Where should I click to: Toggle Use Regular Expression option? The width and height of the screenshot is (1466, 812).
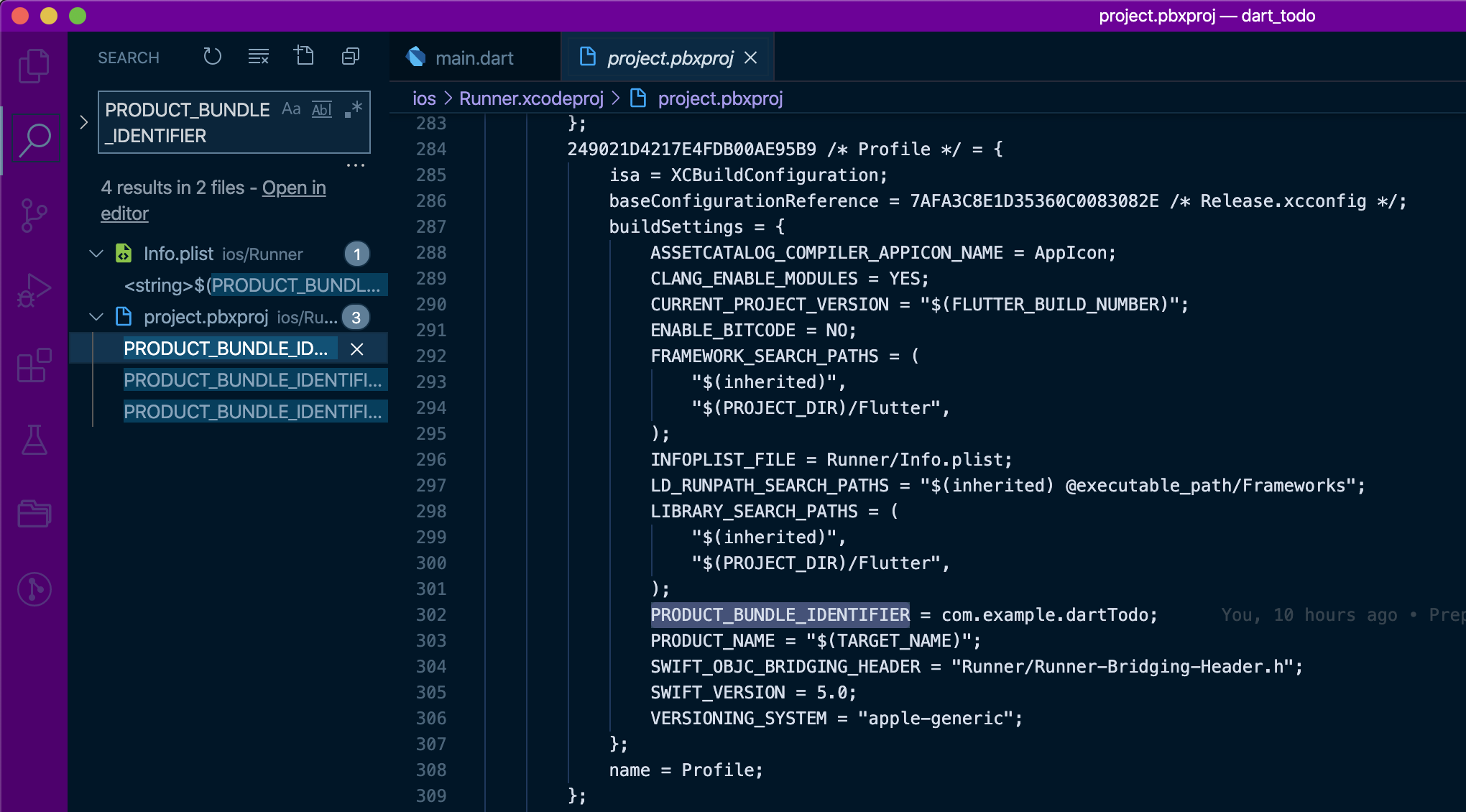353,109
